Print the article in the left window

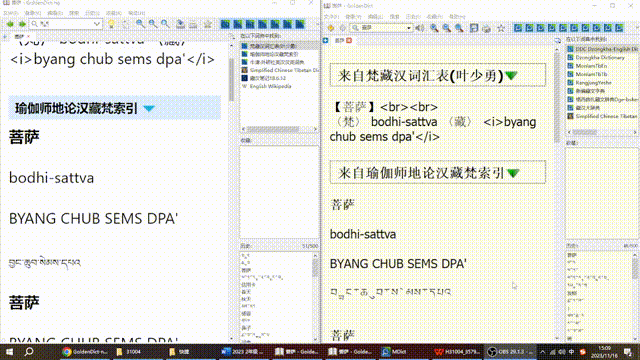(x=193, y=24)
